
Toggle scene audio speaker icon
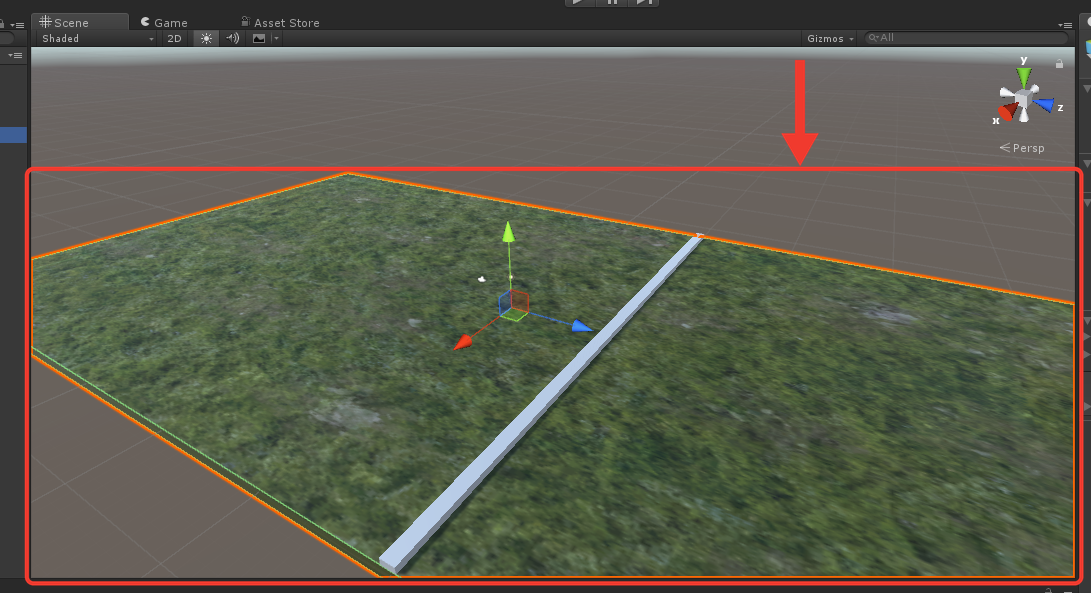(x=232, y=39)
